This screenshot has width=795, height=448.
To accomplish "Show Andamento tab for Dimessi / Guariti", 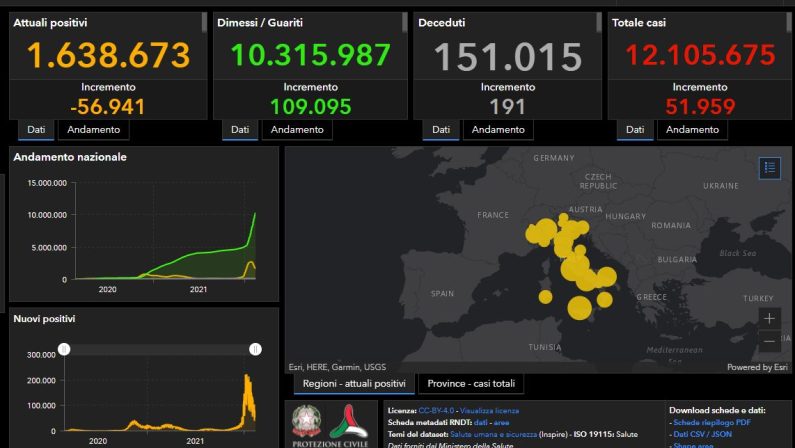I will [x=297, y=130].
